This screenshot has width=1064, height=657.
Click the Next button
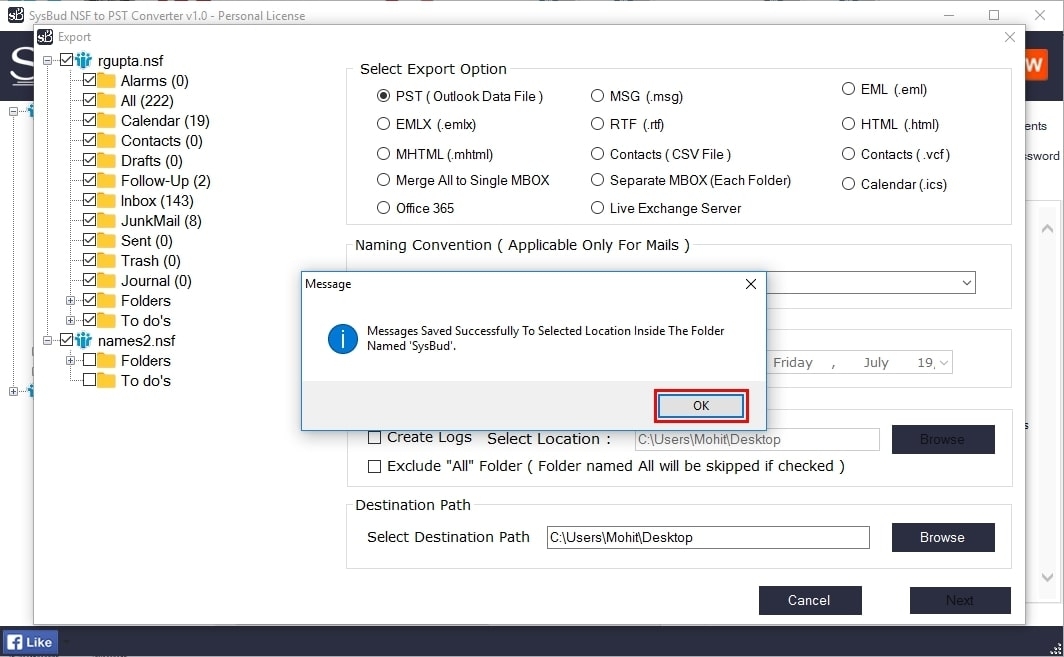pyautogui.click(x=960, y=600)
